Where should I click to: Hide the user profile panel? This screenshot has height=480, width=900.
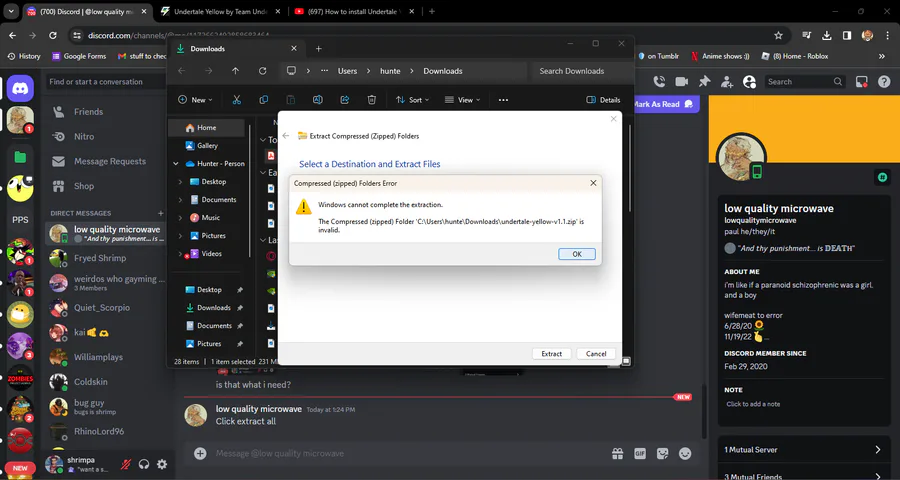tap(749, 82)
